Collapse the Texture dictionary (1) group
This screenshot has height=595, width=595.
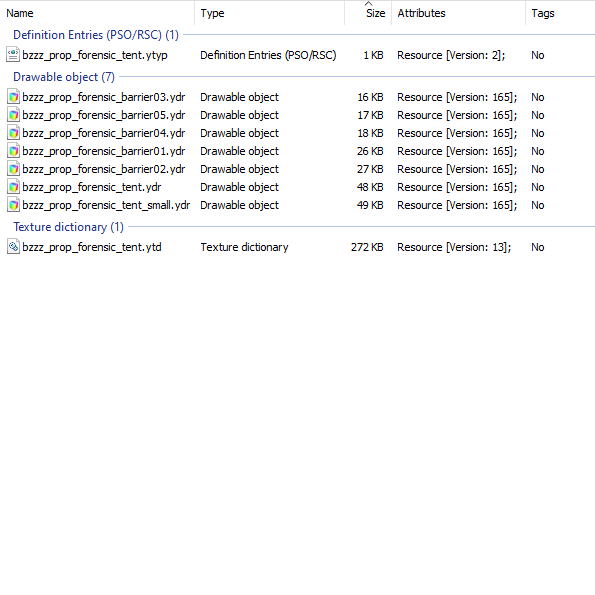point(68,227)
